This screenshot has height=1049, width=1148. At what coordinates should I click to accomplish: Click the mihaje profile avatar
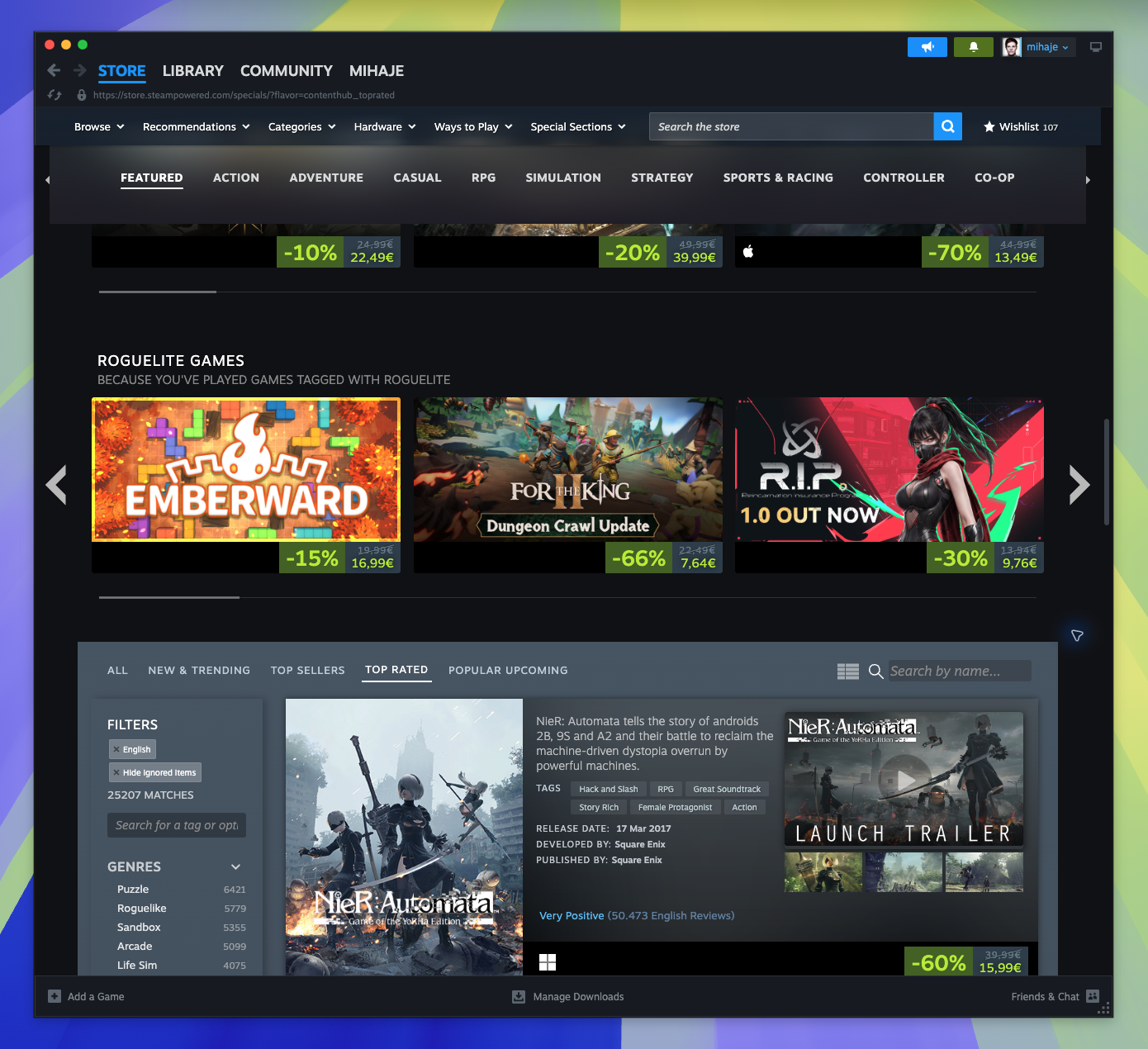1012,47
